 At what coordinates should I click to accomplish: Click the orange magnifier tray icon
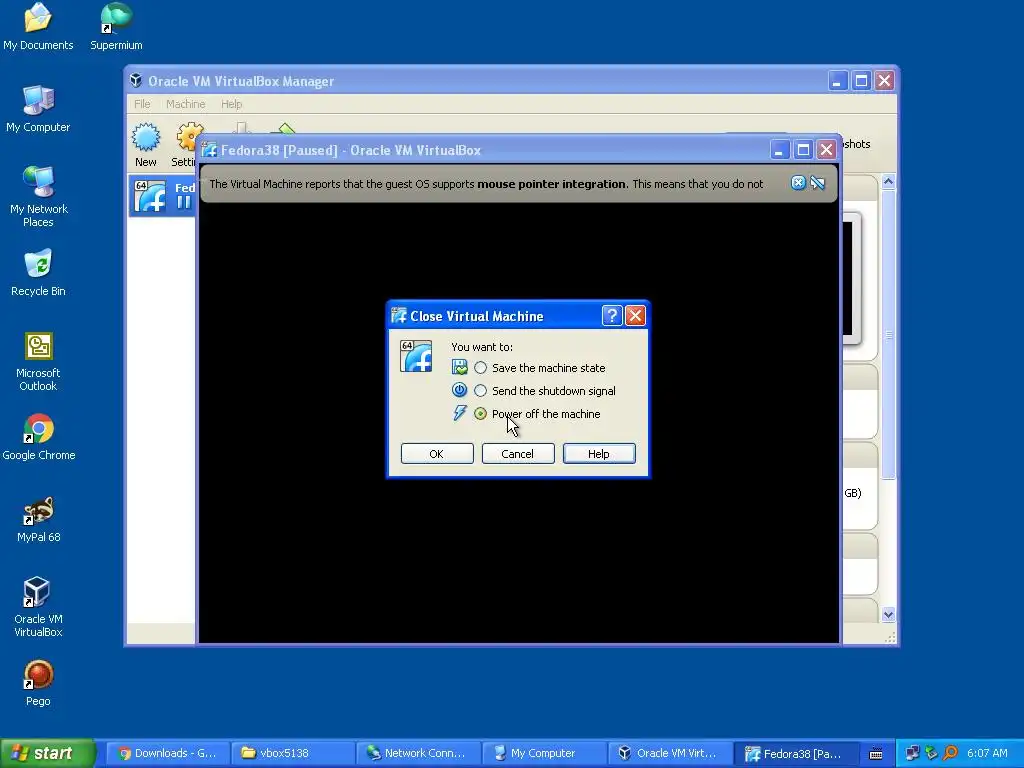point(950,753)
